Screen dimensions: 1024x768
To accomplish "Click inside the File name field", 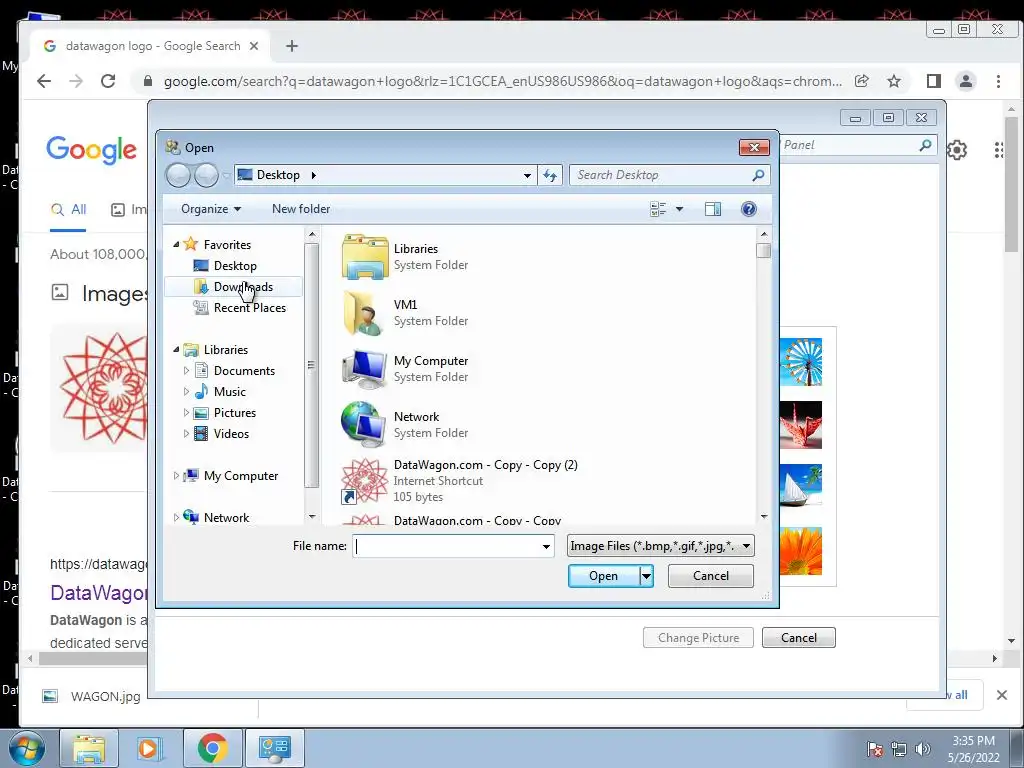I will [446, 546].
